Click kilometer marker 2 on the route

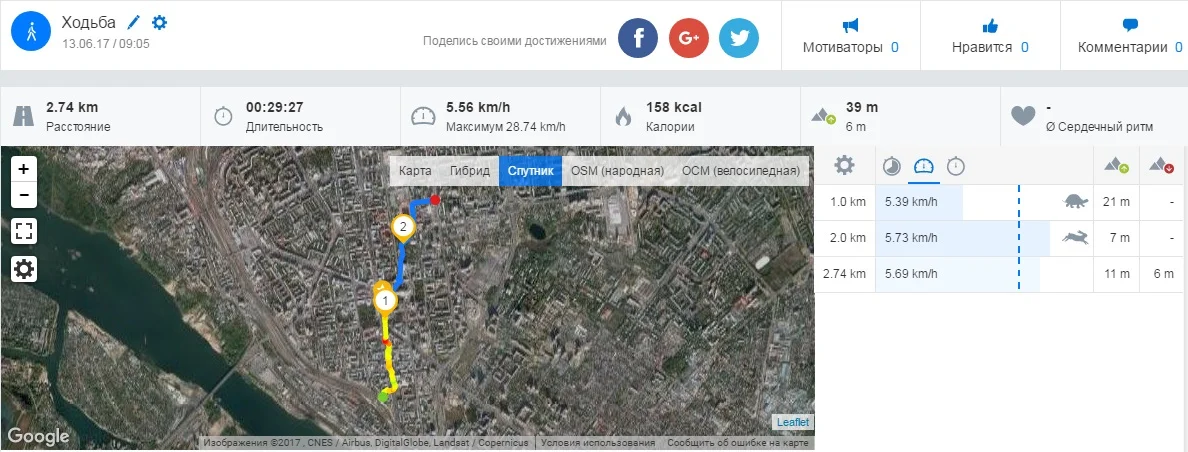pyautogui.click(x=403, y=228)
